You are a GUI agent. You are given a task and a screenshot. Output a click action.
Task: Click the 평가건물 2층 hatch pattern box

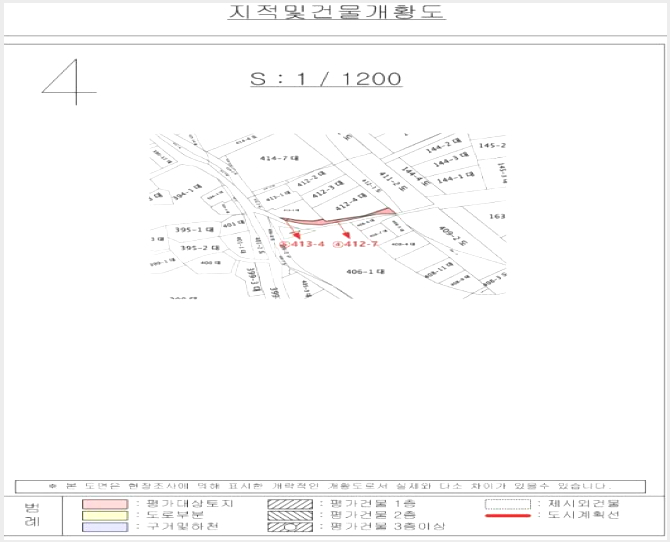[290, 515]
